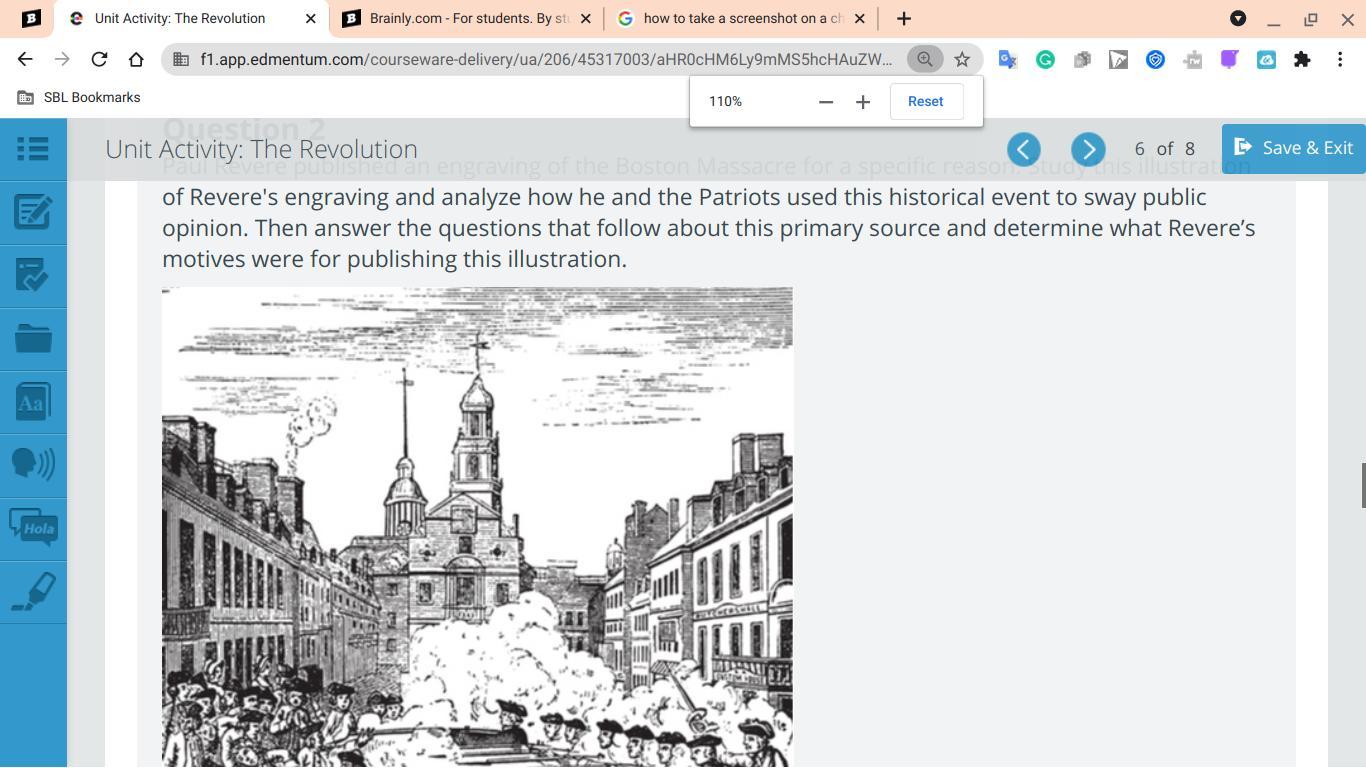The image size is (1366, 768).
Task: Close the Brainly.com tab
Action: point(585,19)
